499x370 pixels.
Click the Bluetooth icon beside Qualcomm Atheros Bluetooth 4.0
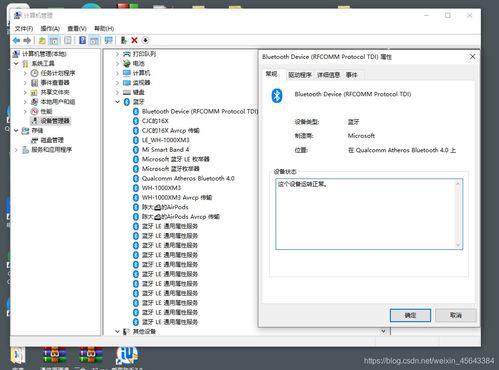click(x=136, y=178)
